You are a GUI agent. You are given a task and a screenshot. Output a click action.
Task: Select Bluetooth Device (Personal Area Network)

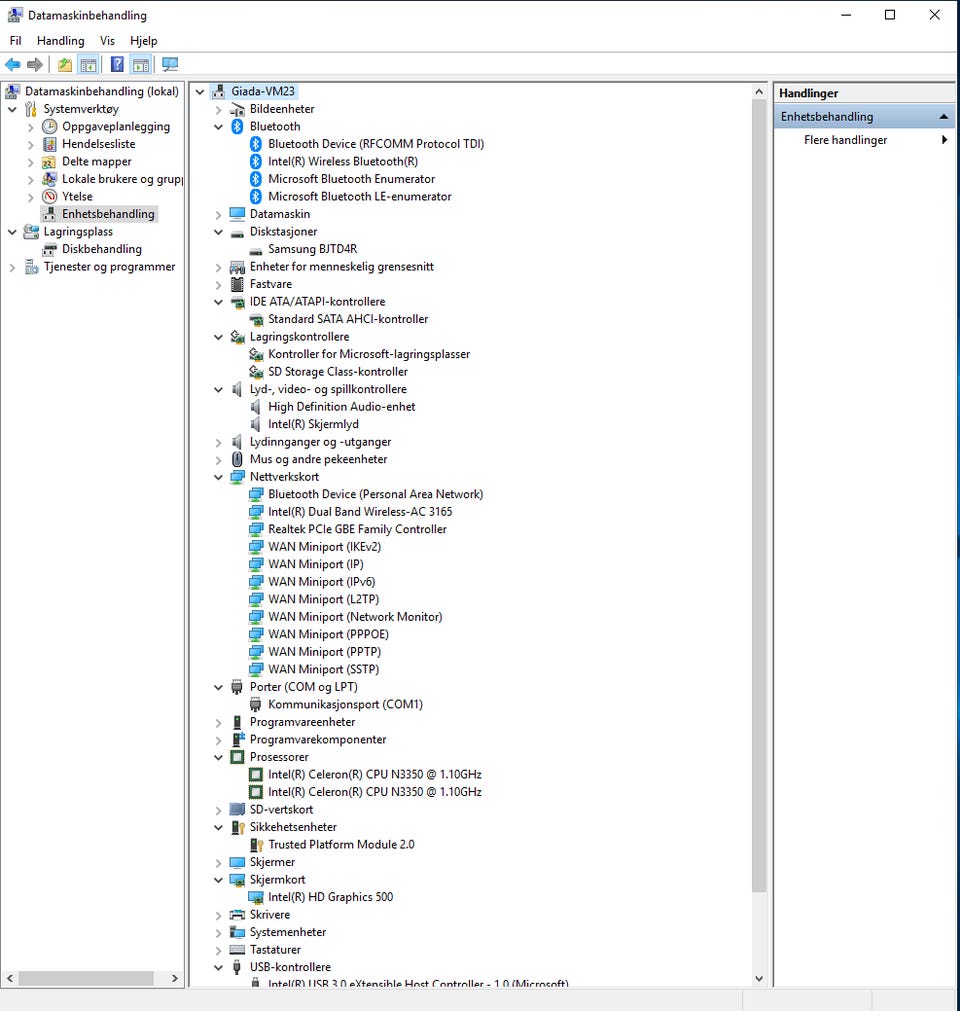(x=375, y=495)
